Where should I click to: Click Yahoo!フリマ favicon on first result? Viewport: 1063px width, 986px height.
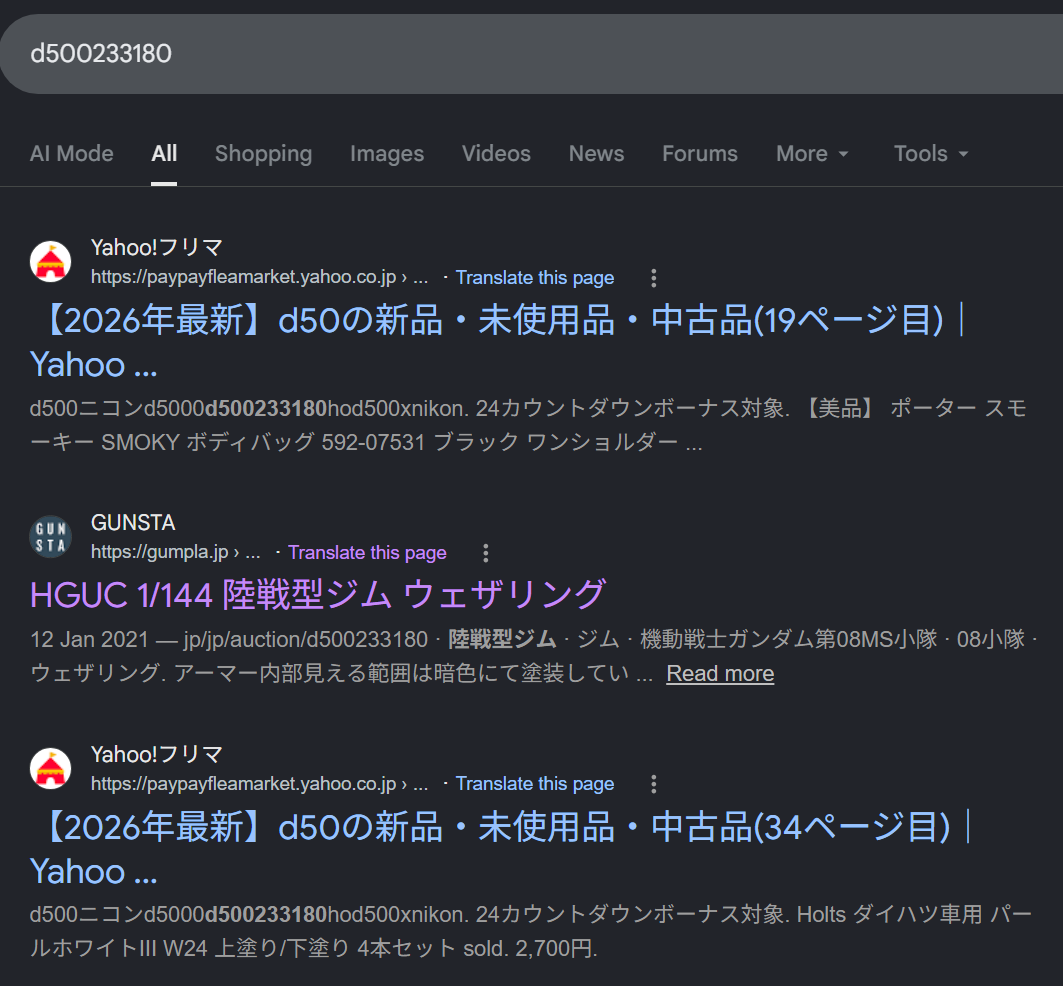(50, 262)
